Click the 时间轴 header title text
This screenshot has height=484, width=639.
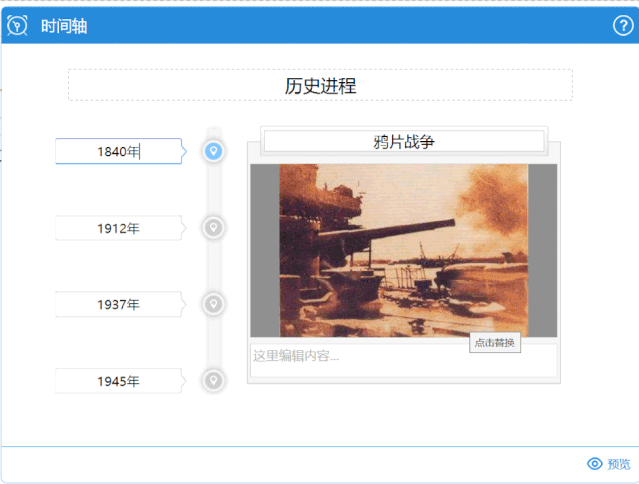[x=64, y=26]
